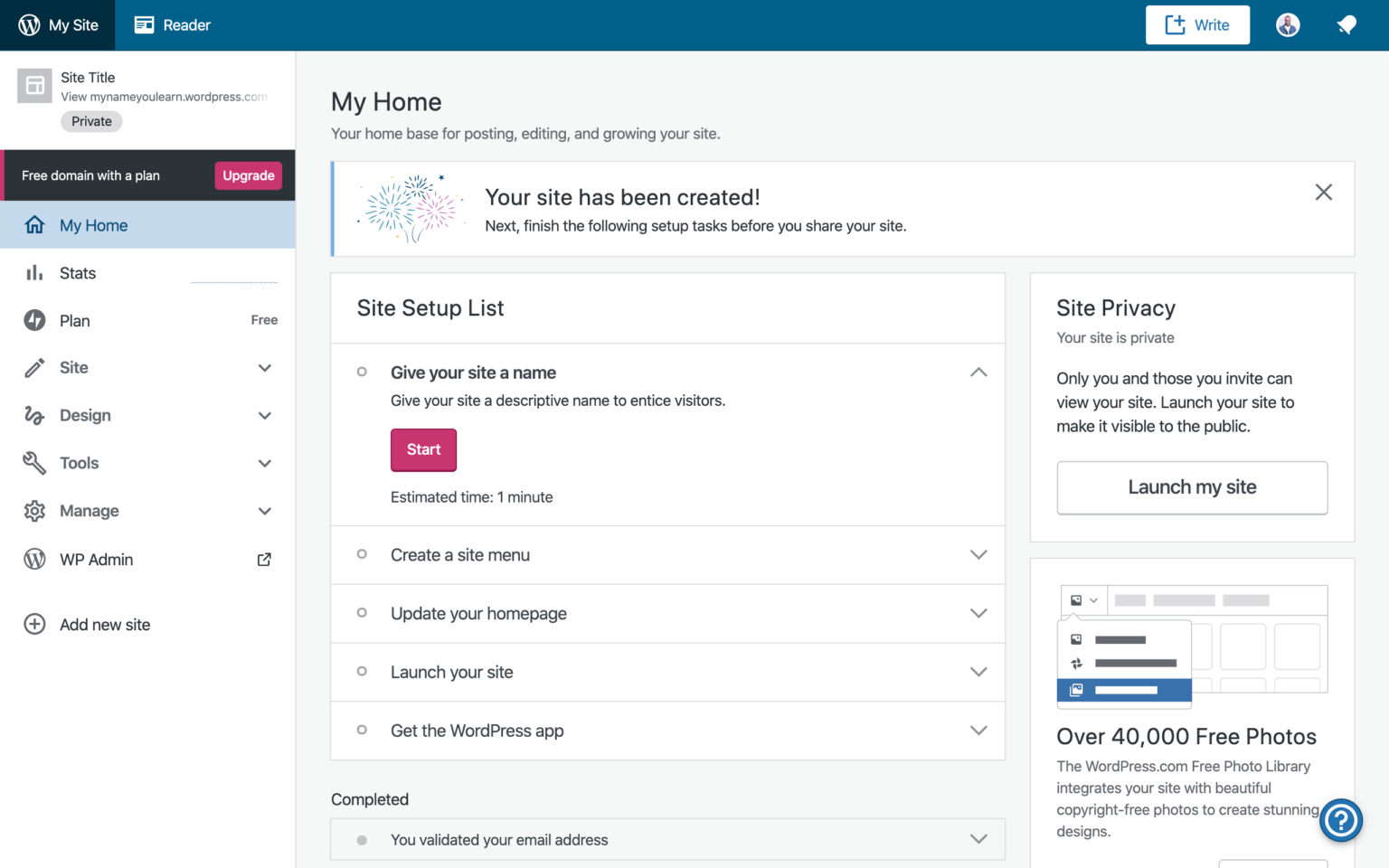The height and width of the screenshot is (868, 1389).
Task: Dismiss the site created banner
Action: 1323,192
